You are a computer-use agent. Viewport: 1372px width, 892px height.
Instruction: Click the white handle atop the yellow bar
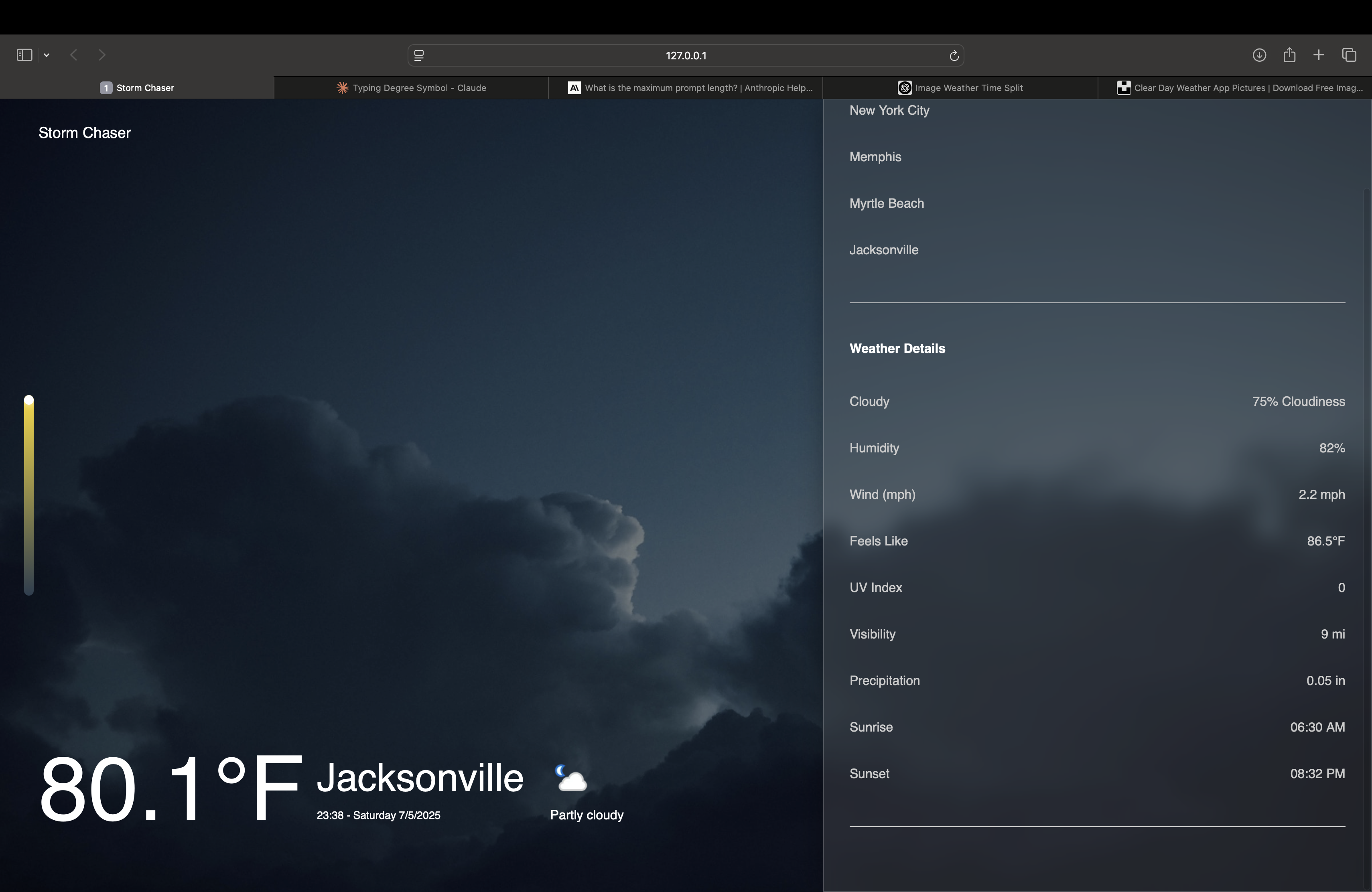29,400
